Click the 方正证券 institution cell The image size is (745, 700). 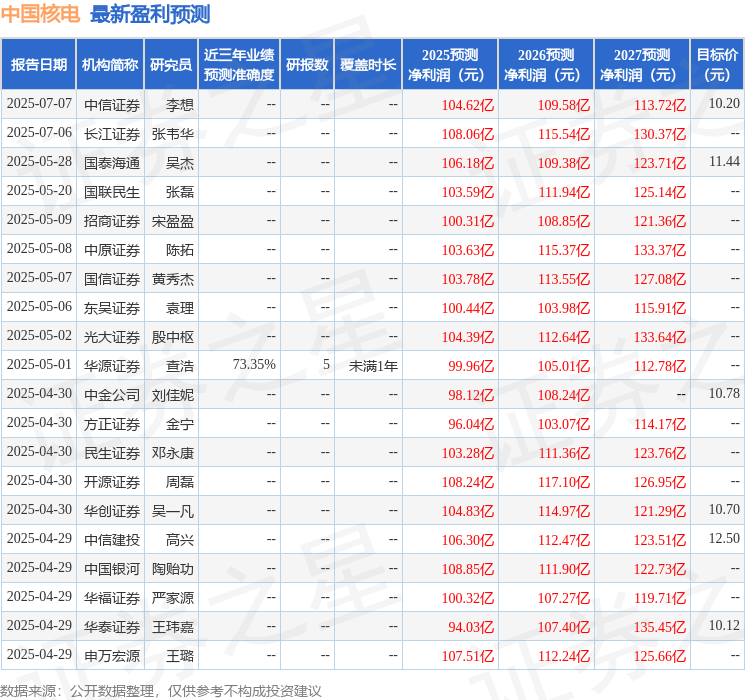pos(112,424)
